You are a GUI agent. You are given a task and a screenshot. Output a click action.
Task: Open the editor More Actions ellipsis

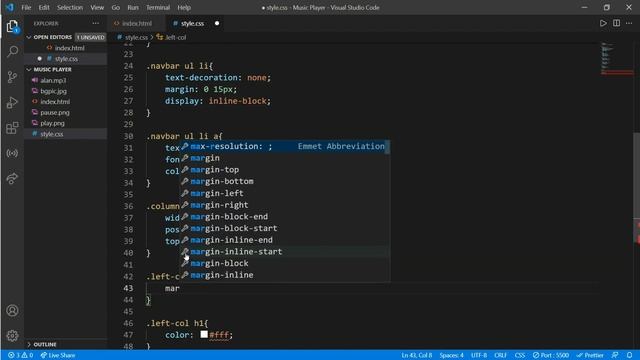(629, 23)
